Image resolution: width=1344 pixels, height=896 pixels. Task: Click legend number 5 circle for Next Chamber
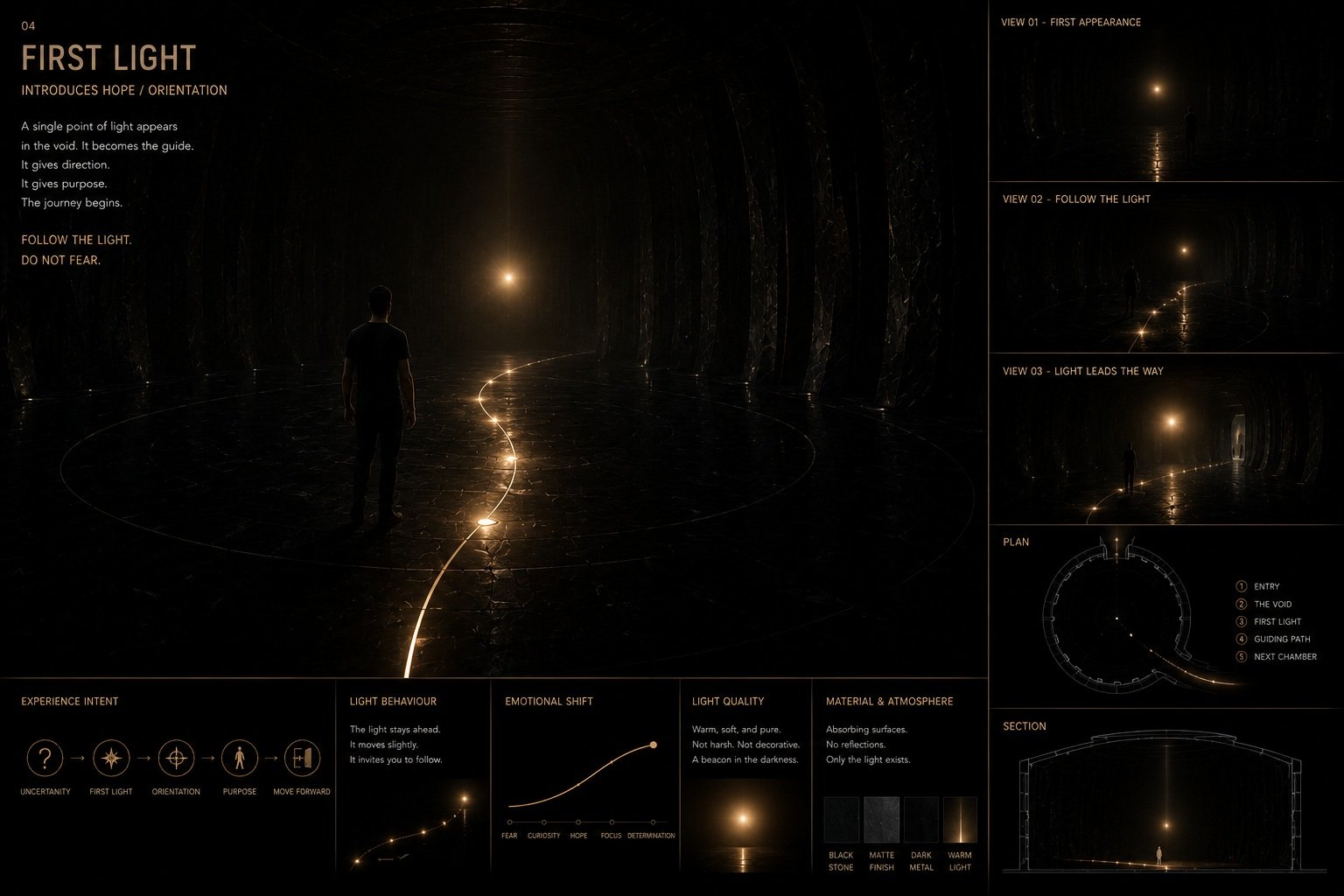click(x=1241, y=656)
